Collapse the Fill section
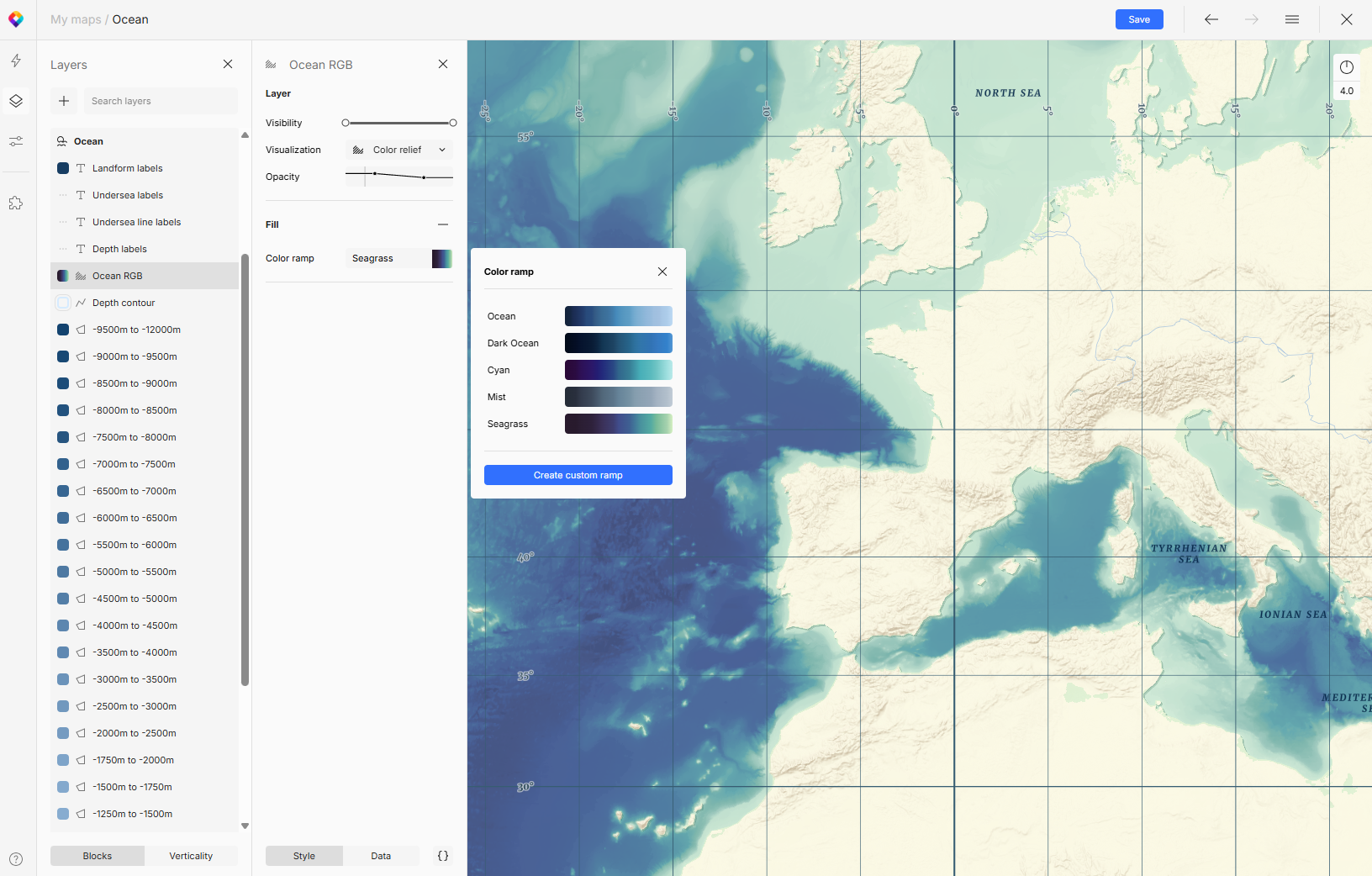 (443, 224)
